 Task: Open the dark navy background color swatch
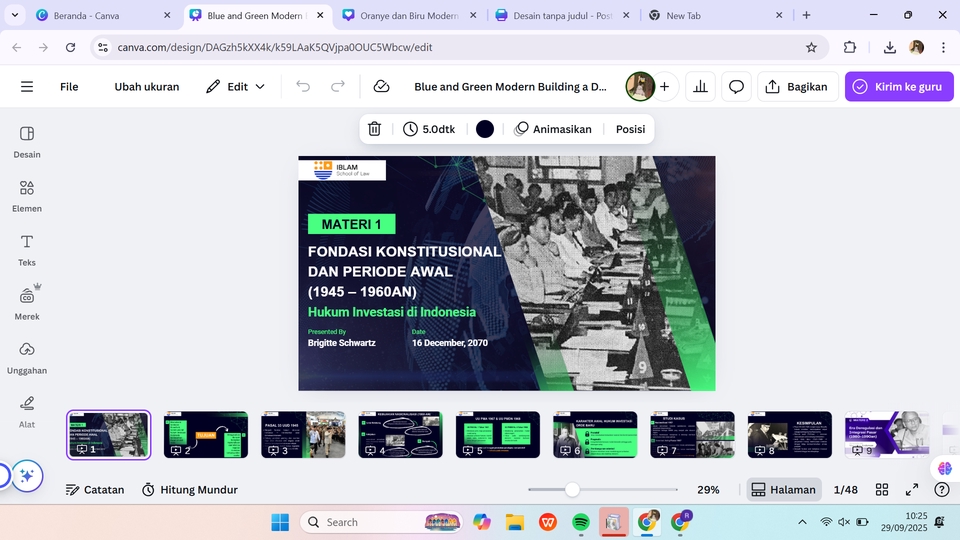[x=485, y=129]
